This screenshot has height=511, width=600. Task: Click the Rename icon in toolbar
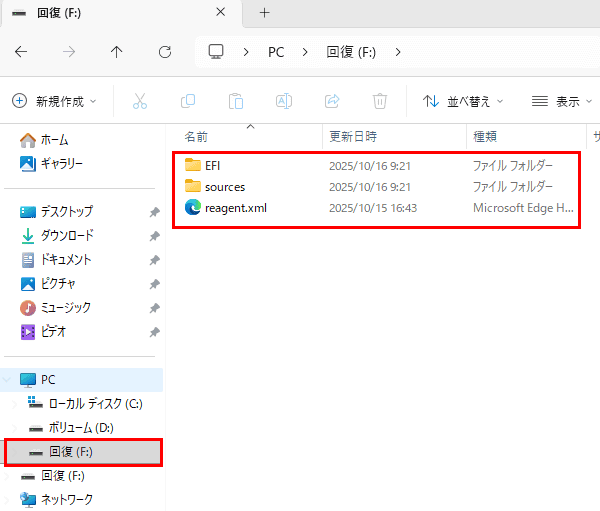click(284, 101)
